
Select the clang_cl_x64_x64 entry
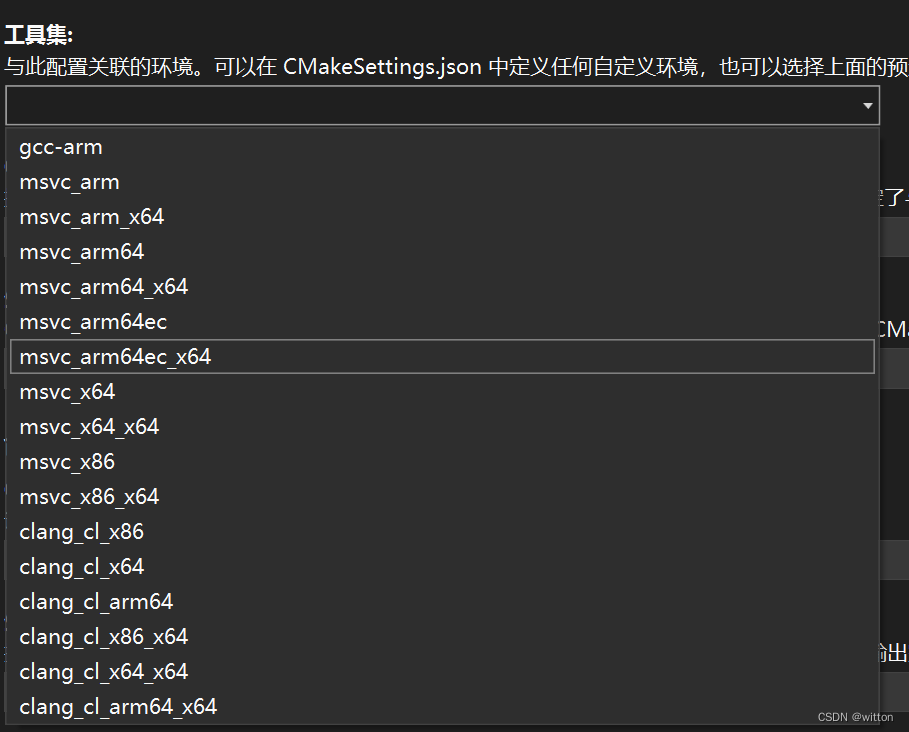pyautogui.click(x=103, y=671)
